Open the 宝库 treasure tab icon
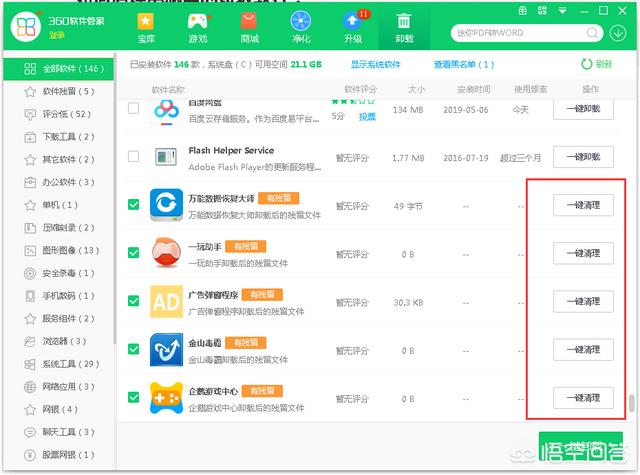This screenshot has width=640, height=475. coord(146,28)
